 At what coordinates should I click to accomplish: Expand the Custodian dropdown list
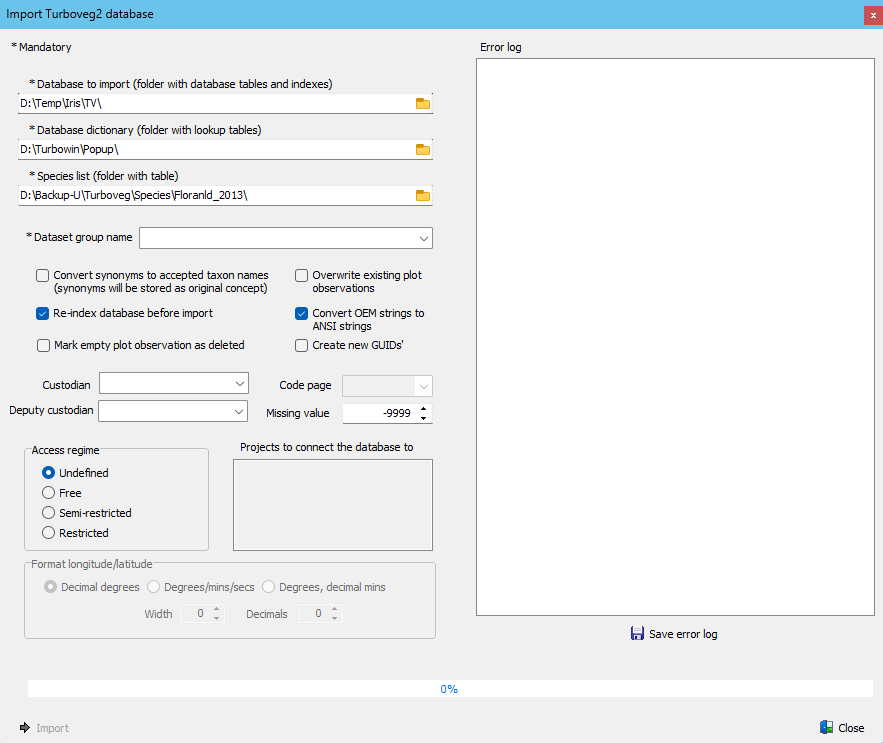coord(239,383)
